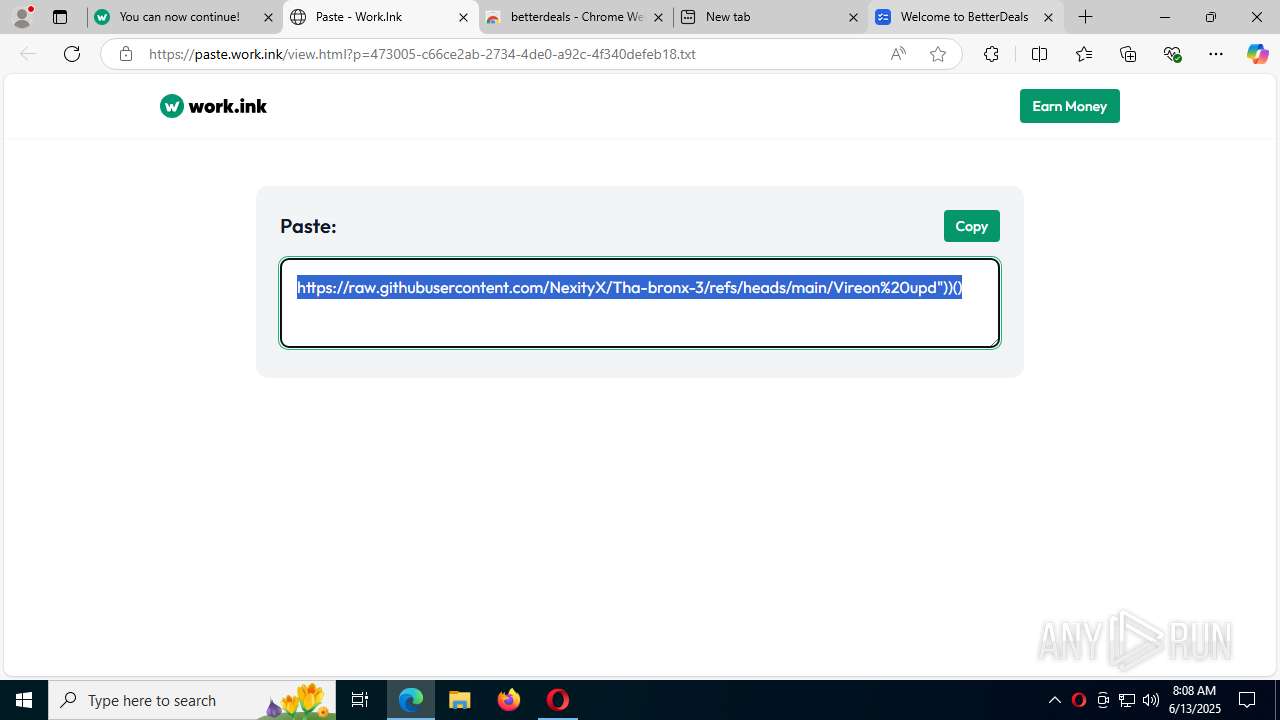Open the clock showing 8:08 AM
The width and height of the screenshot is (1280, 720).
tap(1196, 700)
